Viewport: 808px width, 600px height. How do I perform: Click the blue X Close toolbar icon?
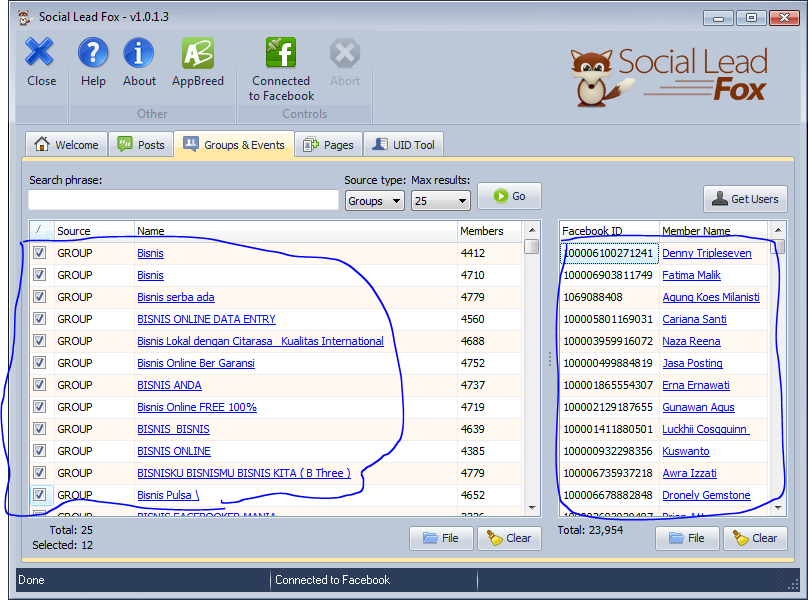pos(39,52)
